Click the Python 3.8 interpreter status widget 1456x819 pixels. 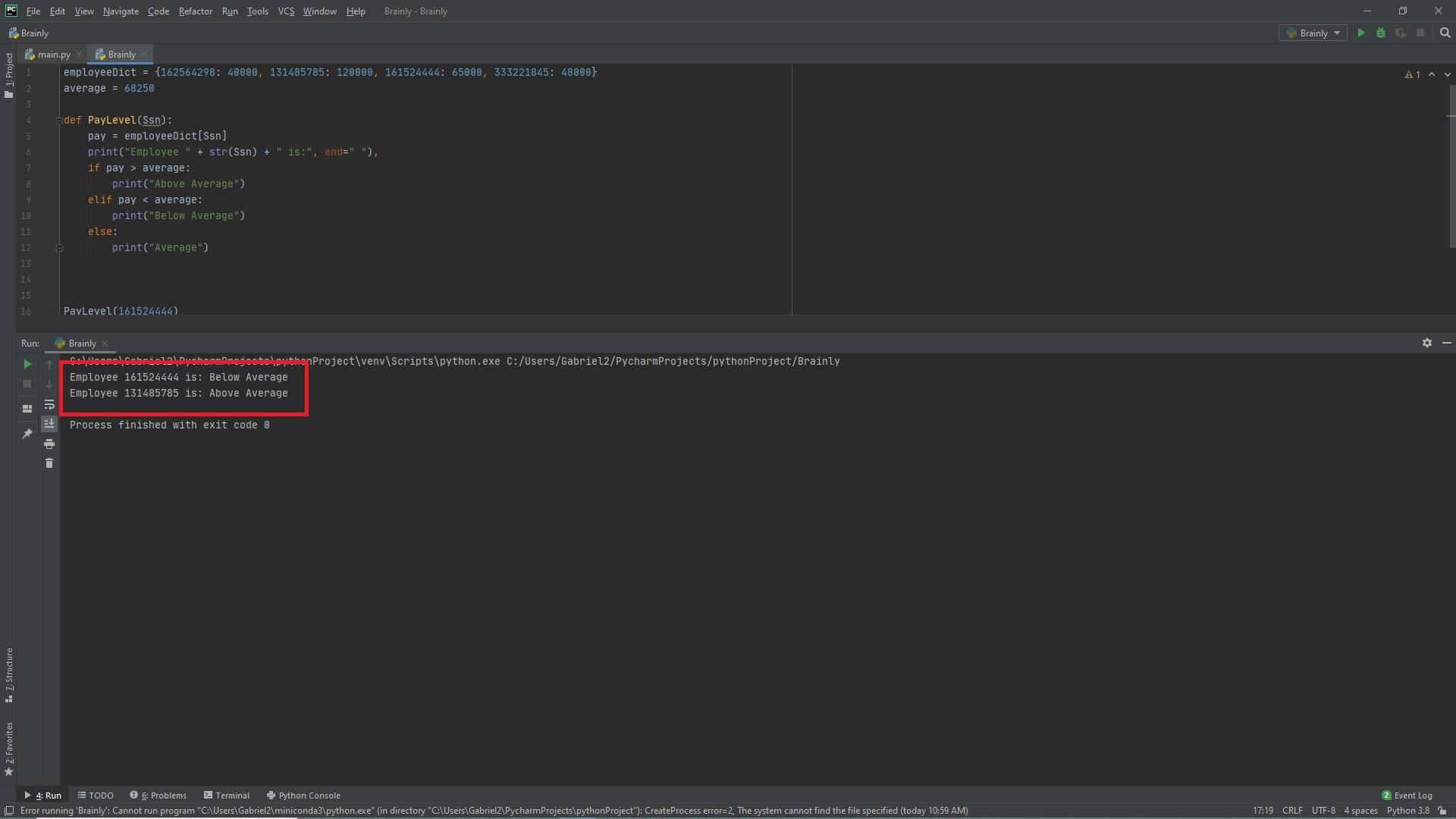tap(1407, 811)
